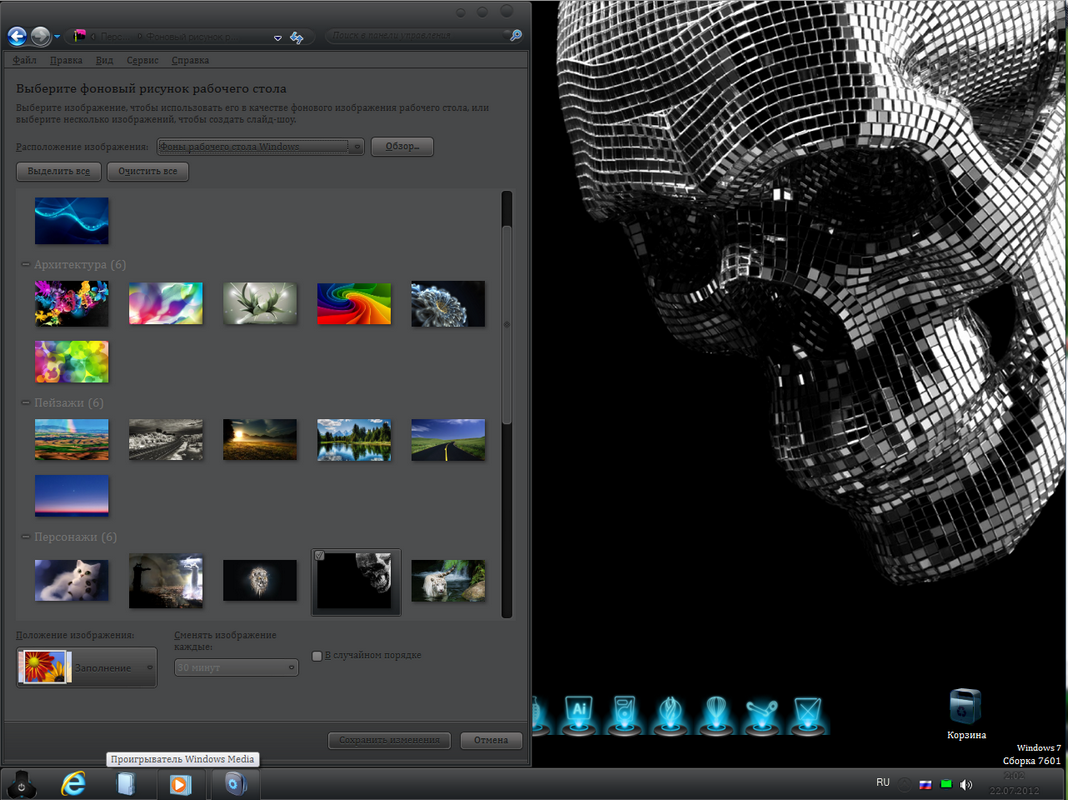Click the Adobe Illustrator Ai dock icon
The width and height of the screenshot is (1068, 800).
click(578, 711)
